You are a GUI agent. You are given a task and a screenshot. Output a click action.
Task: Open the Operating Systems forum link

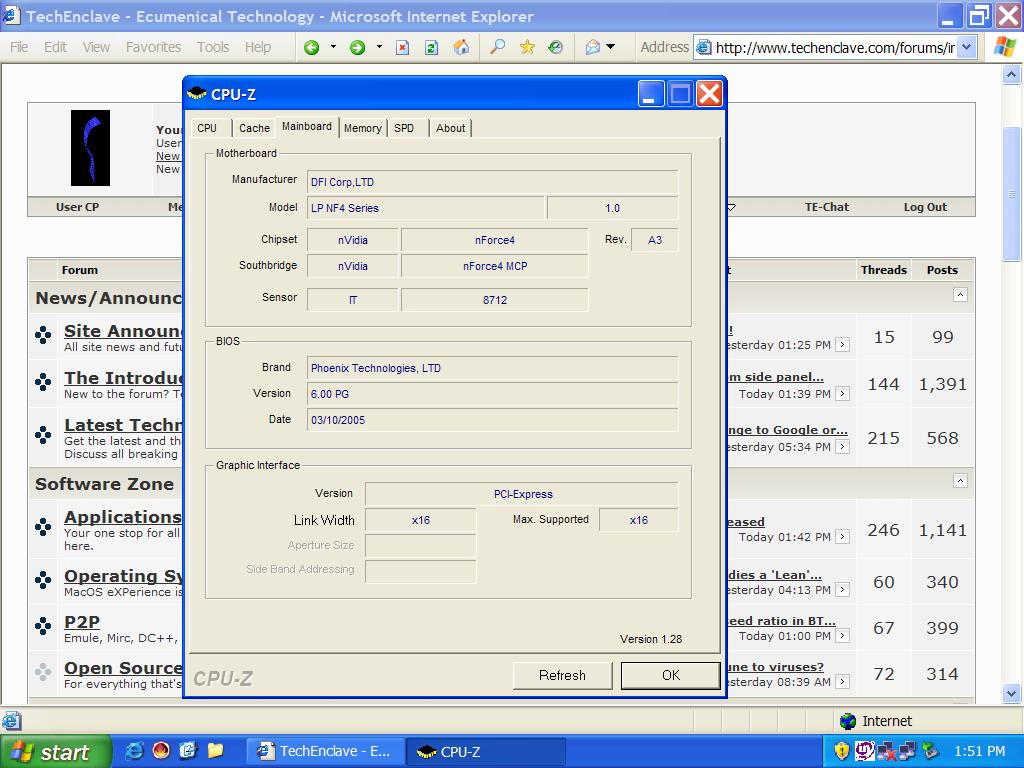(123, 576)
